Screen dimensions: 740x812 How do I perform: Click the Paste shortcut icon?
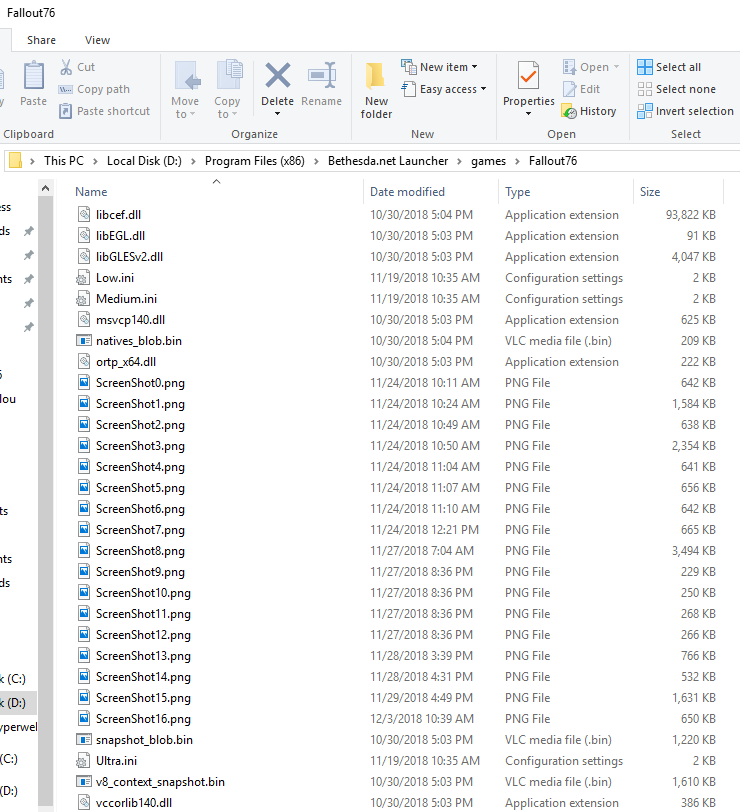pos(65,111)
